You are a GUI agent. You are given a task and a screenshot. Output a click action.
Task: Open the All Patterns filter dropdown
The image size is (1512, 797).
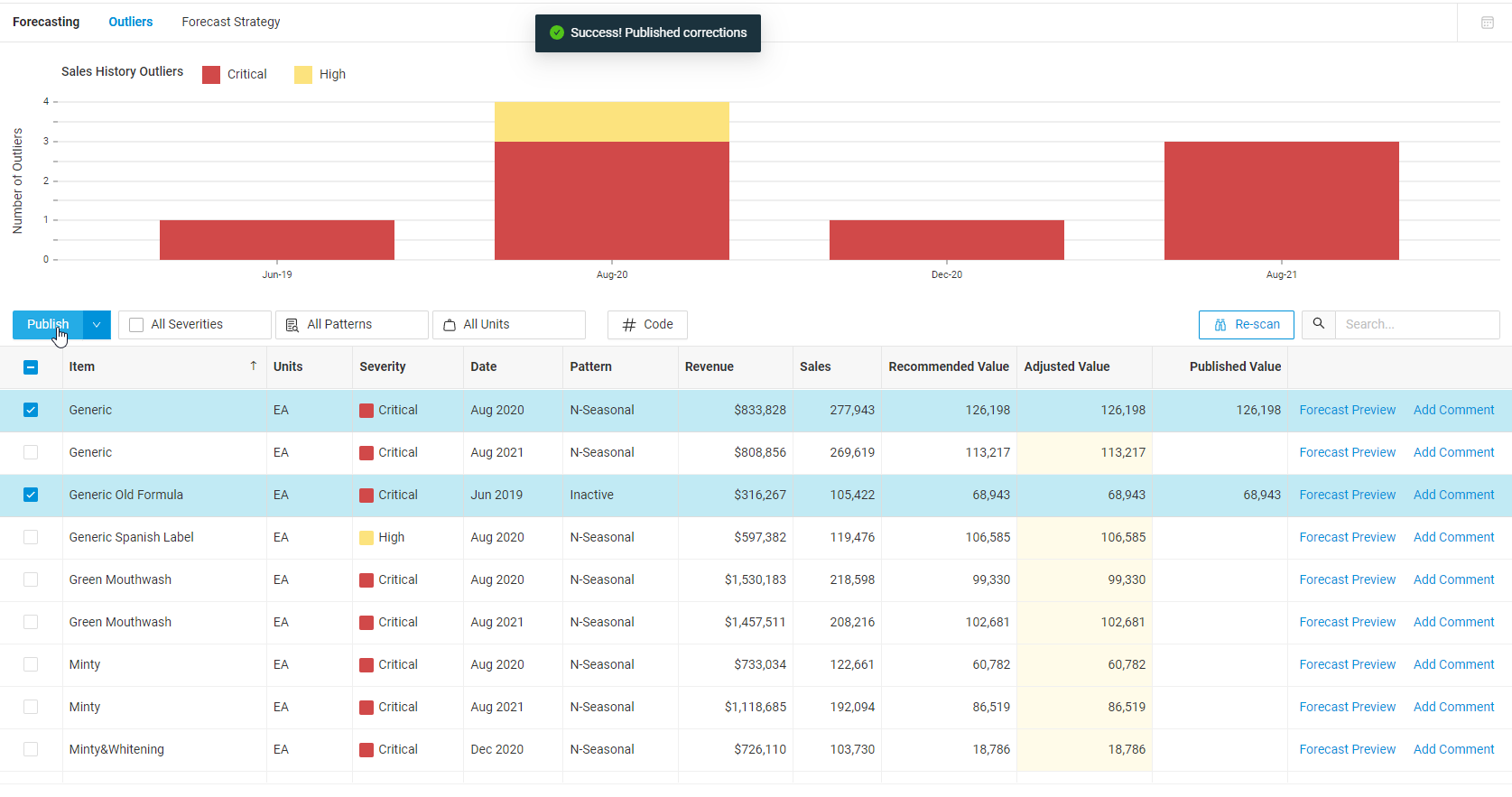click(x=351, y=325)
